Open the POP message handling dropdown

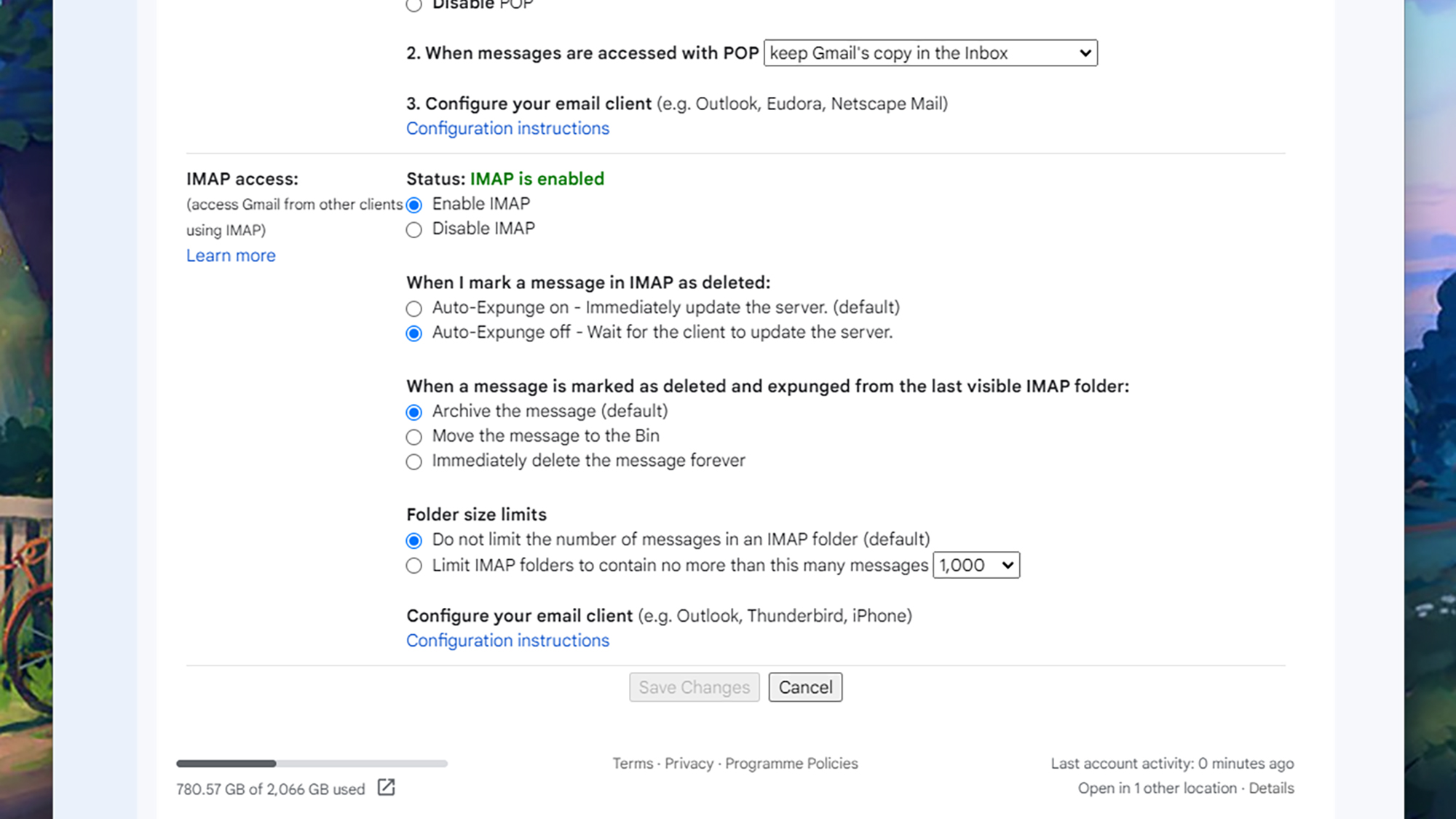coord(930,53)
